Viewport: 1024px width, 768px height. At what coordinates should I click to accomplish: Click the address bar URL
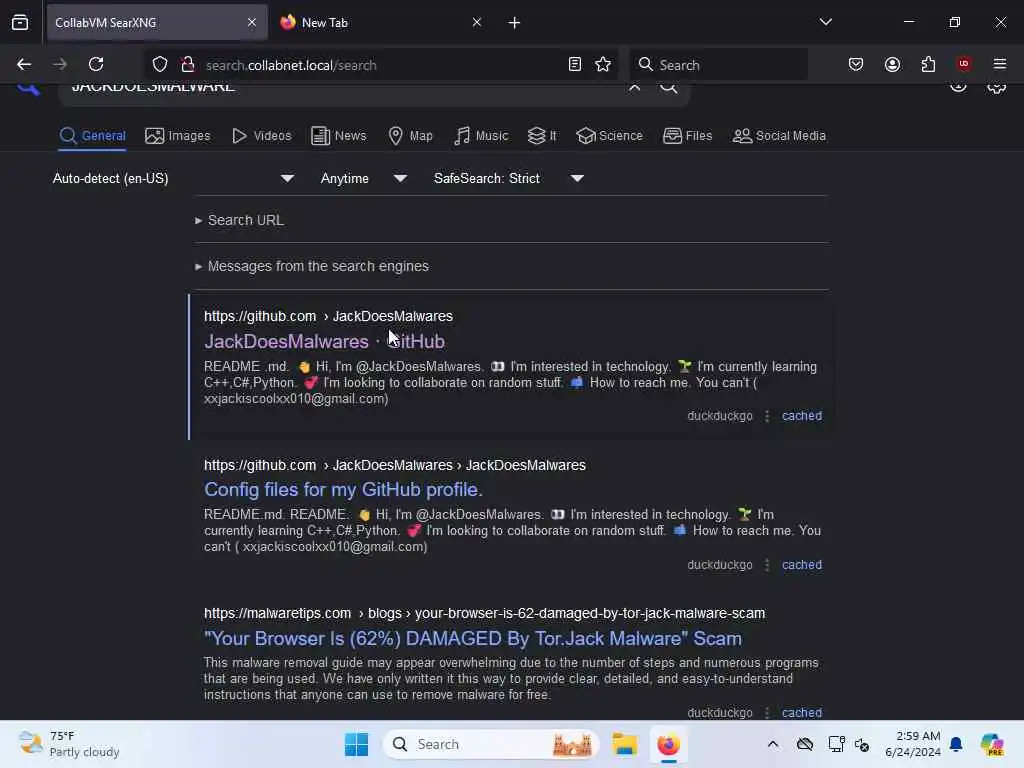291,65
